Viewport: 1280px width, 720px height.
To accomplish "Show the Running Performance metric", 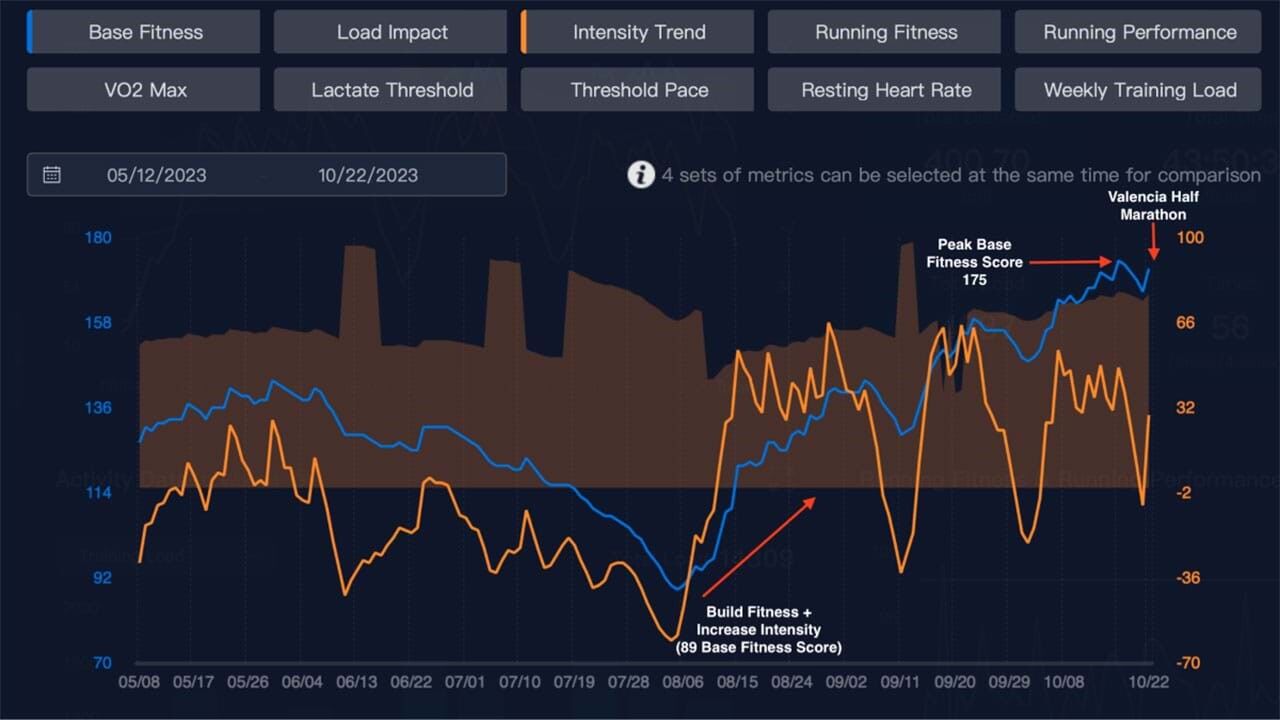I will [x=1139, y=32].
